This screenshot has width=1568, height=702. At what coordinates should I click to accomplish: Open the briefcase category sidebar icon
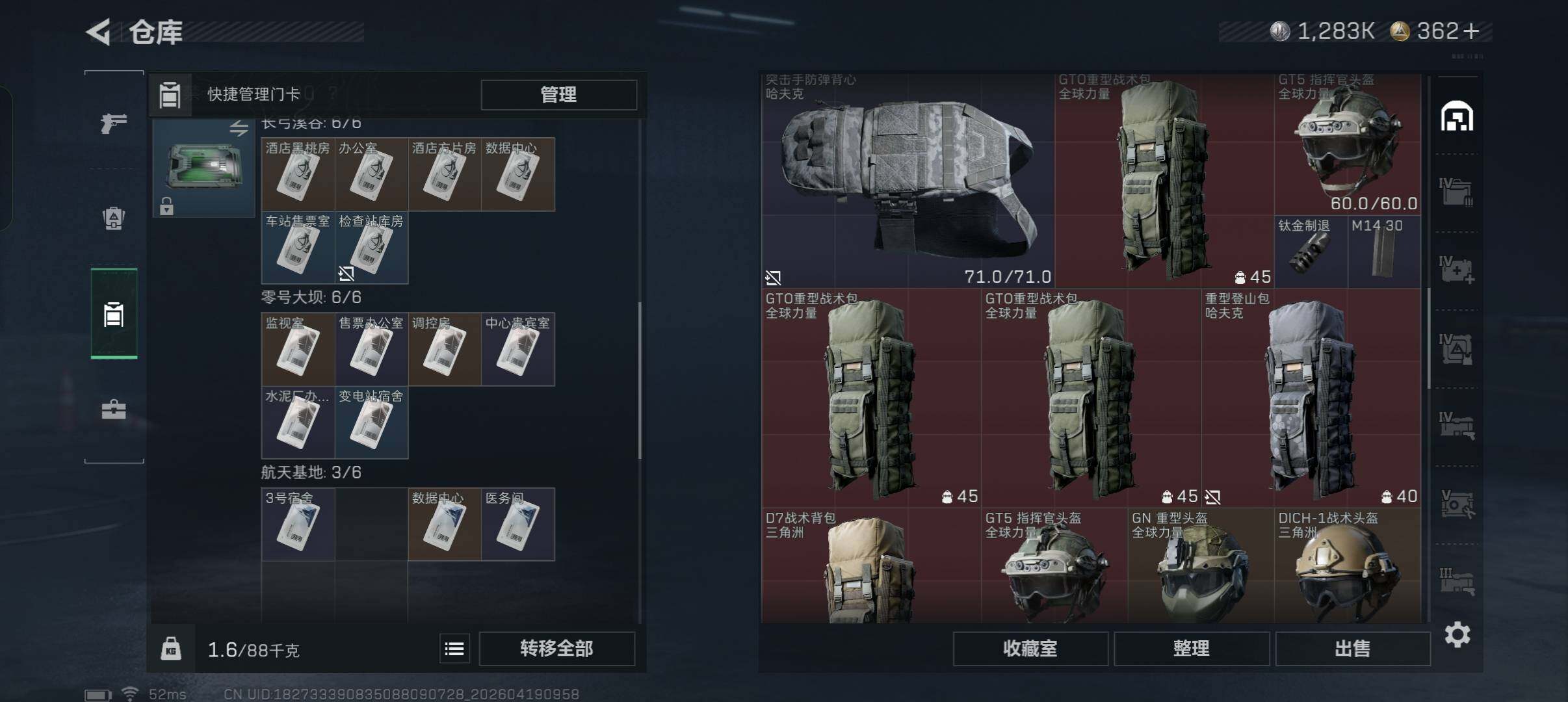(x=114, y=409)
